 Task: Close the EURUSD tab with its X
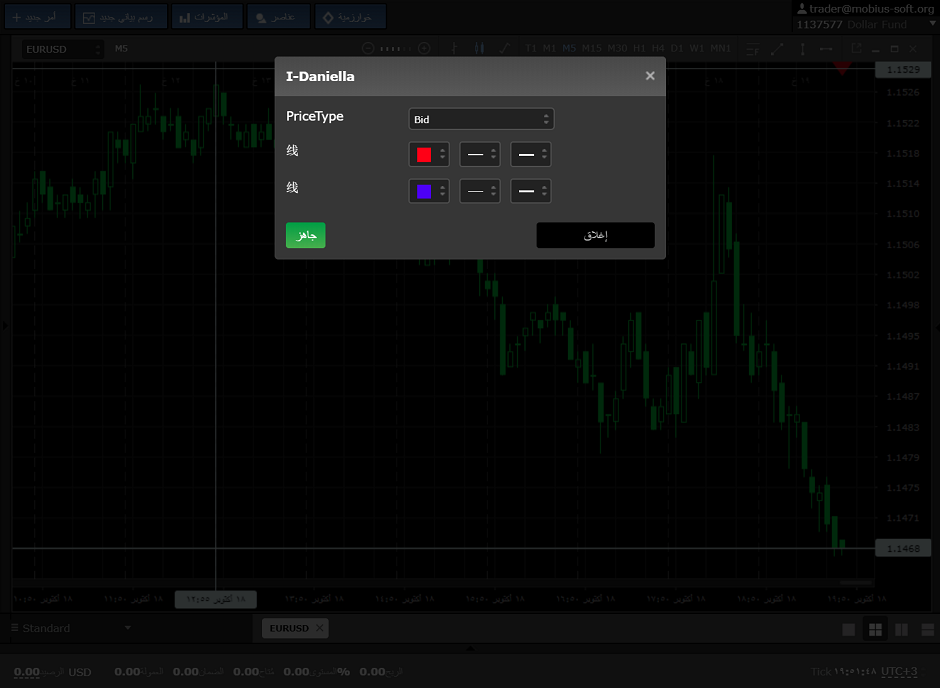pyautogui.click(x=320, y=628)
